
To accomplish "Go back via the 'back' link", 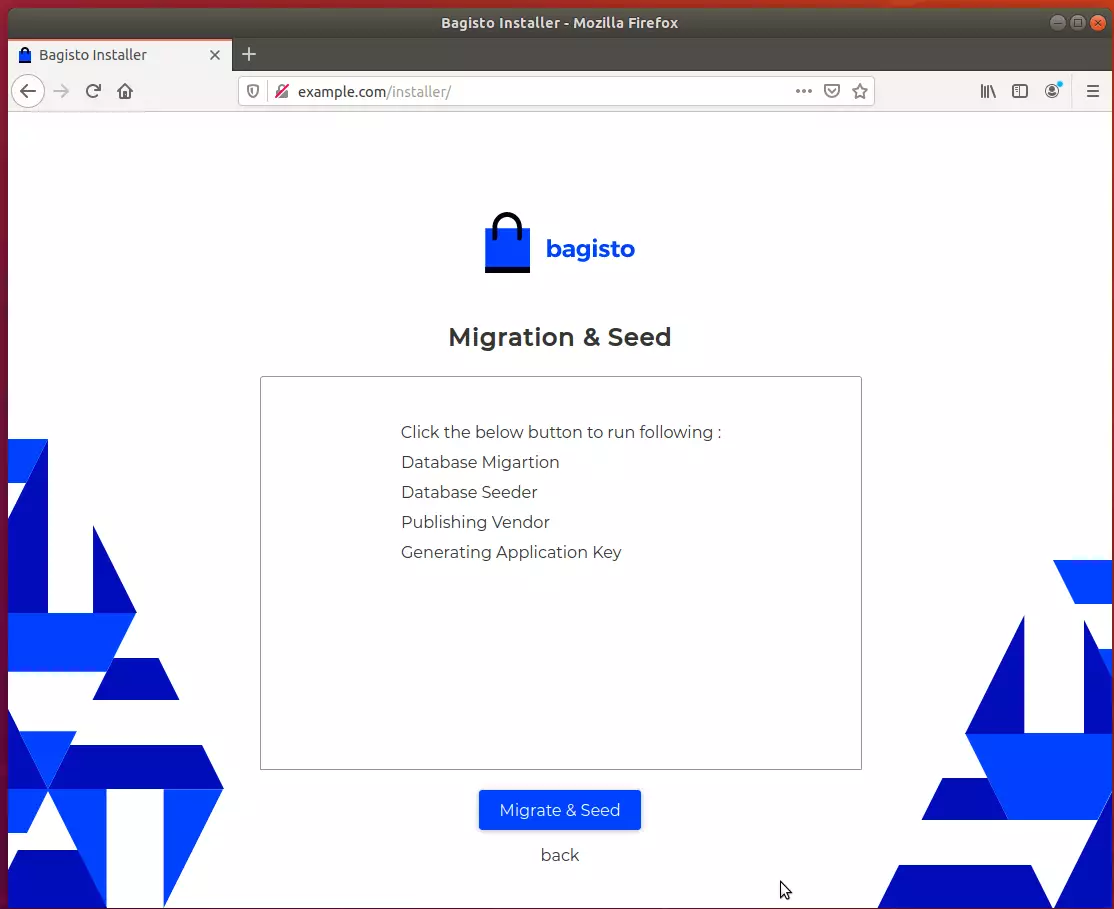I will pyautogui.click(x=560, y=855).
